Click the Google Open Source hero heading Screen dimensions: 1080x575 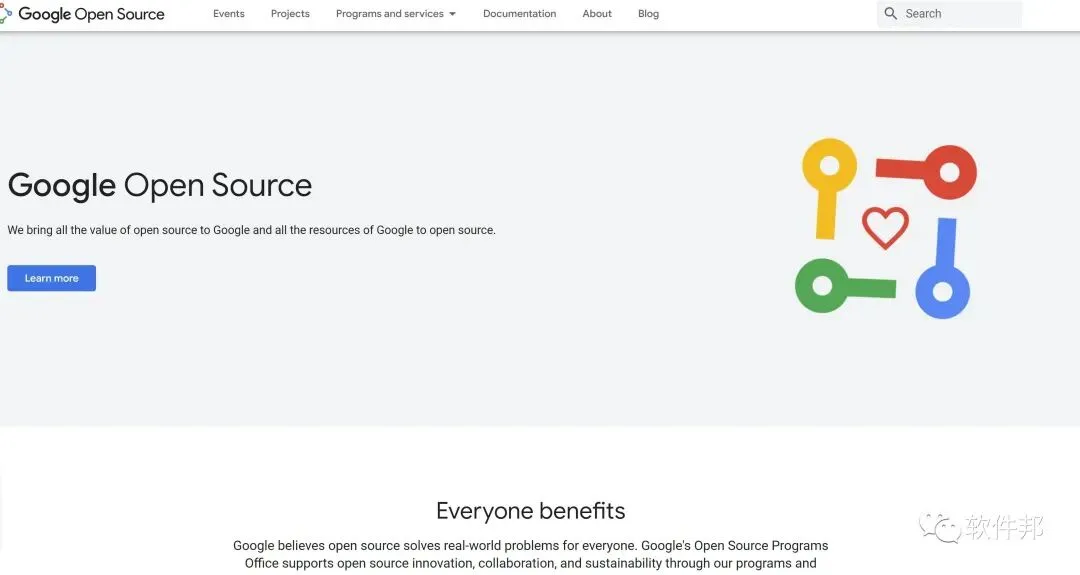[x=160, y=185]
